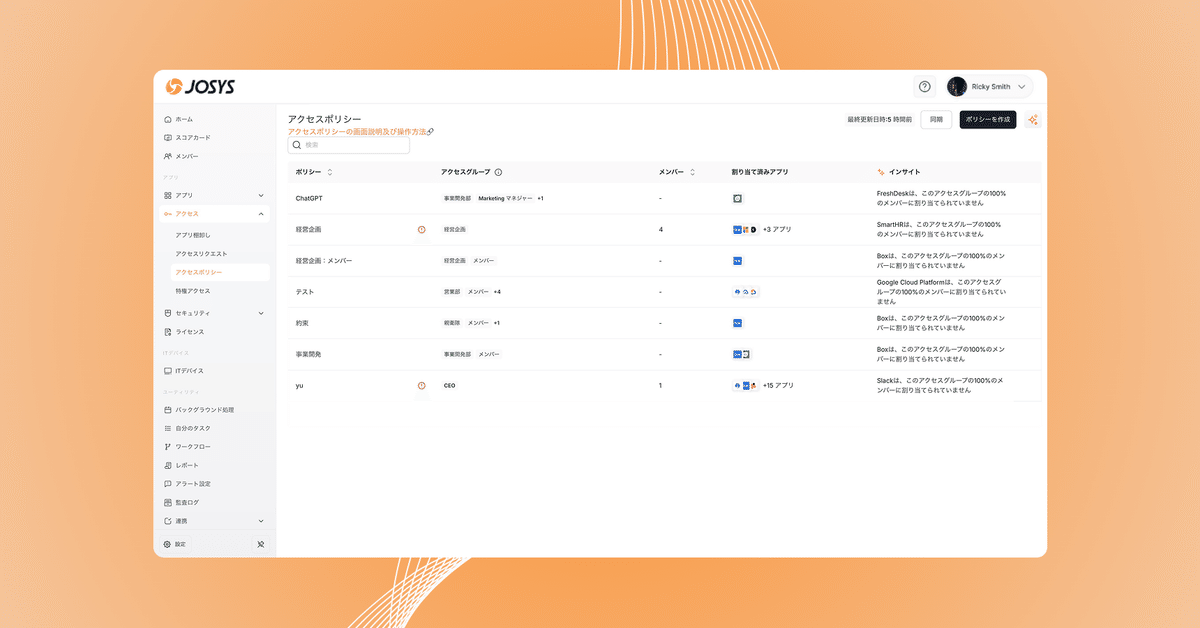Viewport: 1200px width, 628px height.
Task: Sort by the メンバー column arrows
Action: tap(692, 172)
